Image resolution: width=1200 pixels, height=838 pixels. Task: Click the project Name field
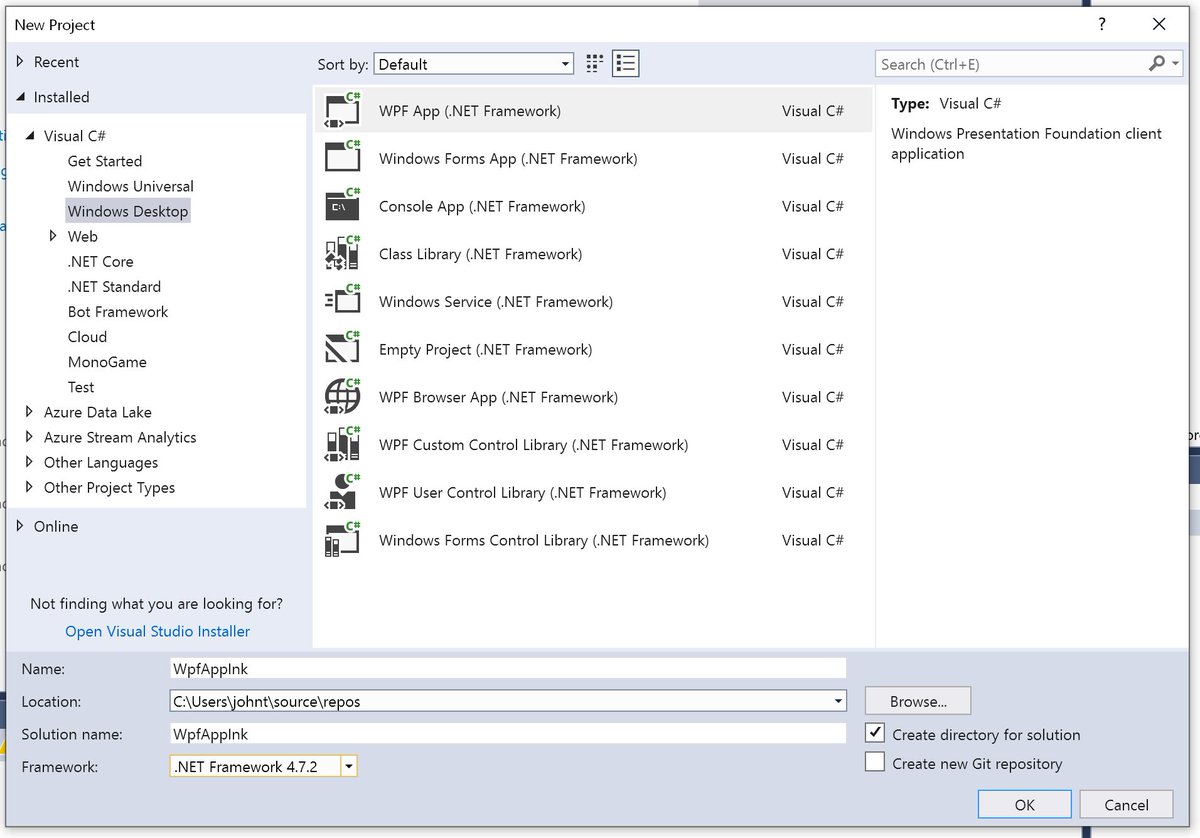(507, 669)
